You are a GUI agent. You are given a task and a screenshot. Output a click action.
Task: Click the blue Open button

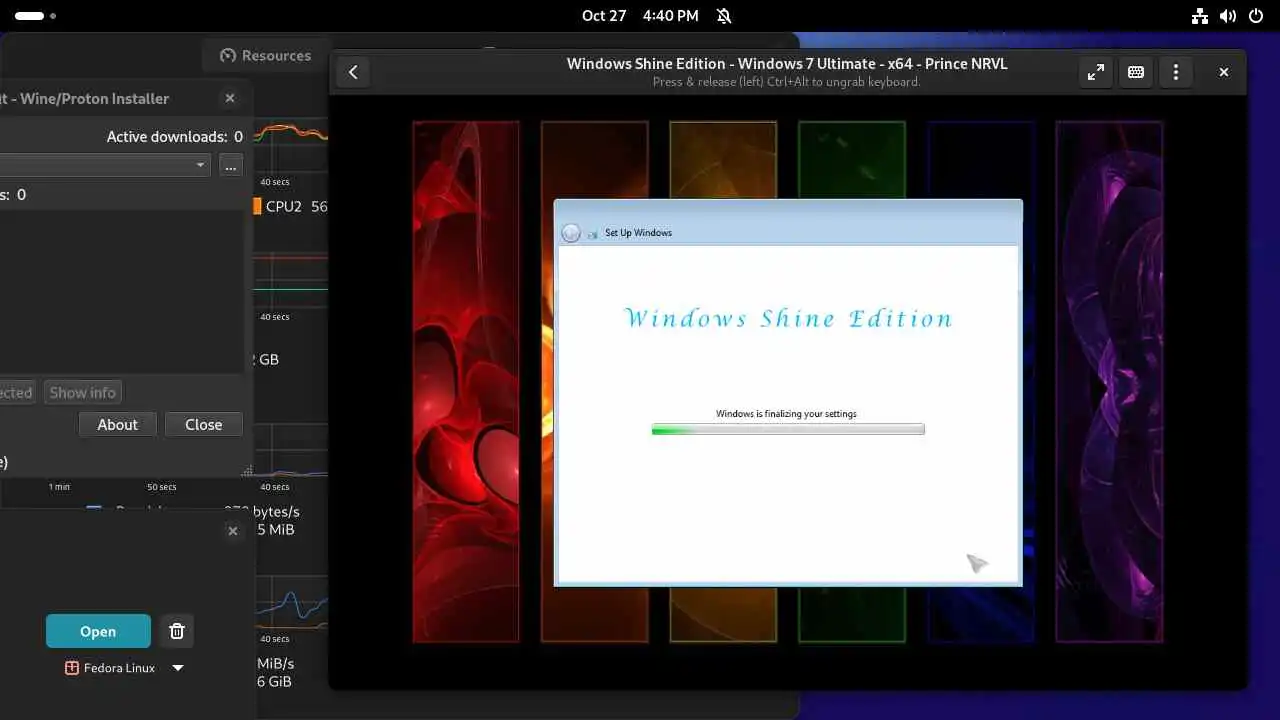98,631
